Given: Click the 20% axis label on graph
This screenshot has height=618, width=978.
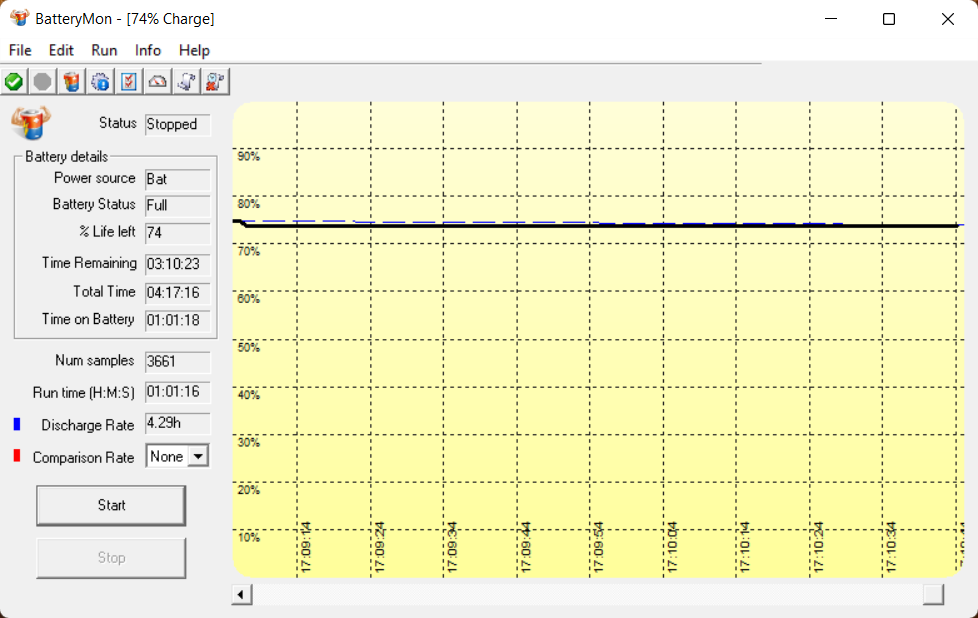Looking at the screenshot, I should (x=248, y=490).
